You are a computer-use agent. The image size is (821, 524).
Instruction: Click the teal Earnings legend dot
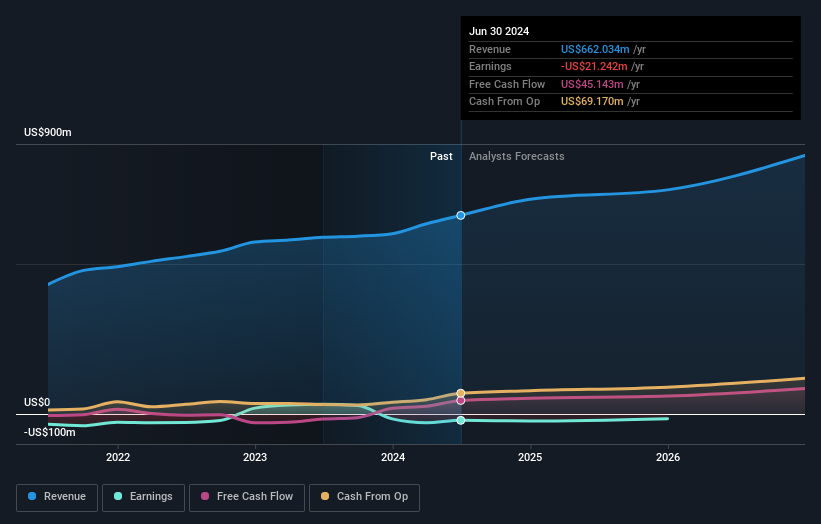[x=118, y=496]
